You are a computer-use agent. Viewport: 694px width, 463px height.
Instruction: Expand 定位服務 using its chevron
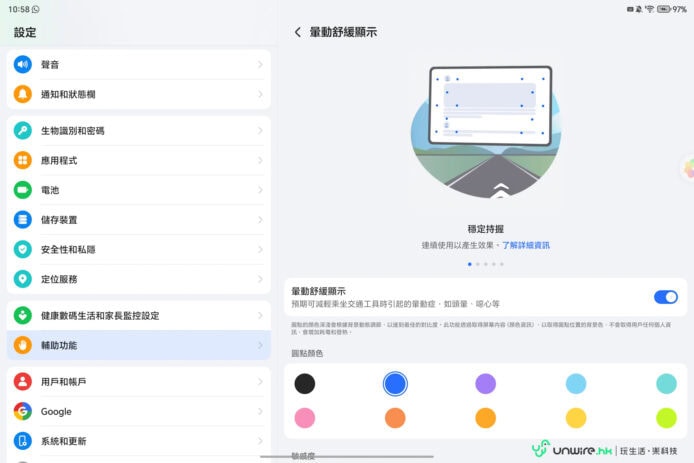click(x=260, y=279)
